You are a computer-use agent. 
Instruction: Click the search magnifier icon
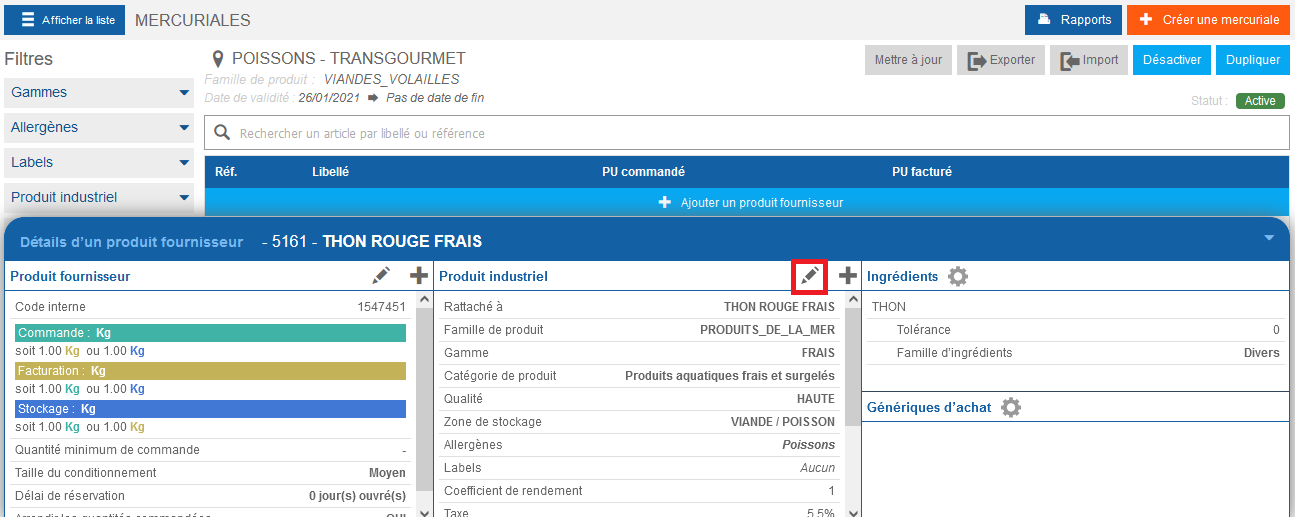click(x=222, y=133)
